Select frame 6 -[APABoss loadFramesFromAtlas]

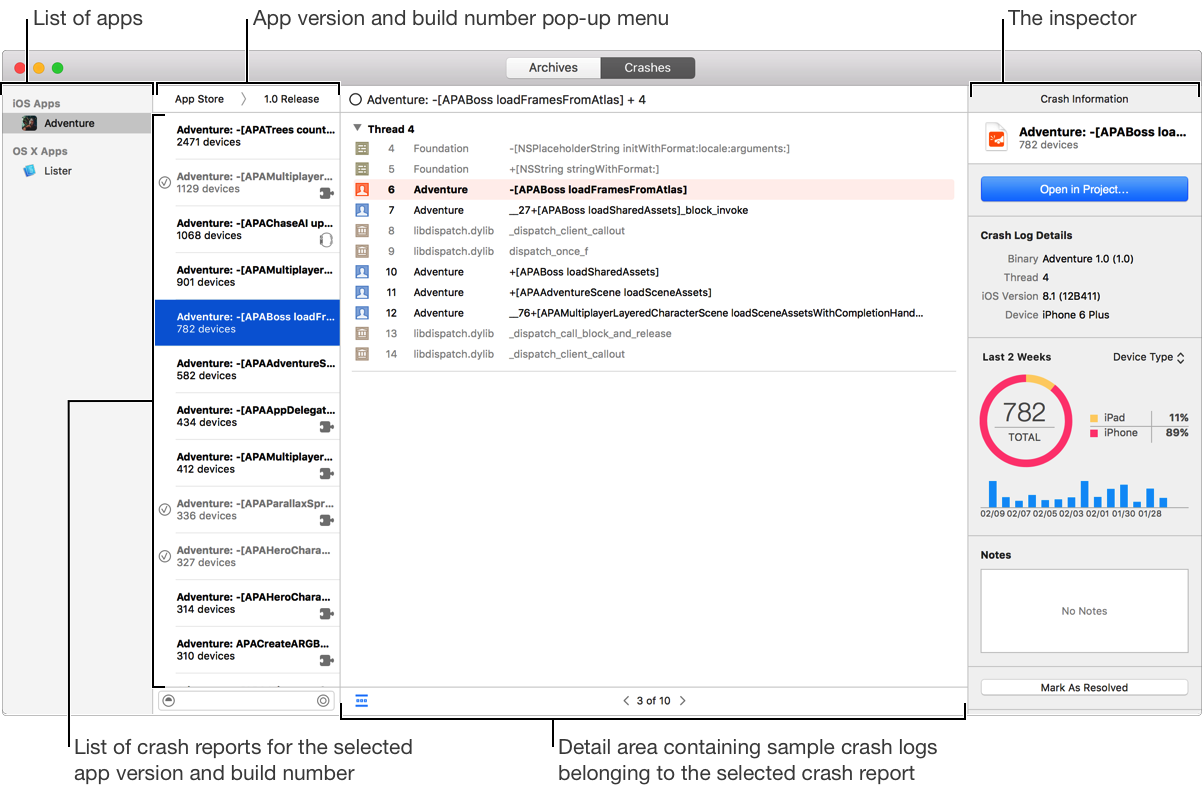click(654, 190)
